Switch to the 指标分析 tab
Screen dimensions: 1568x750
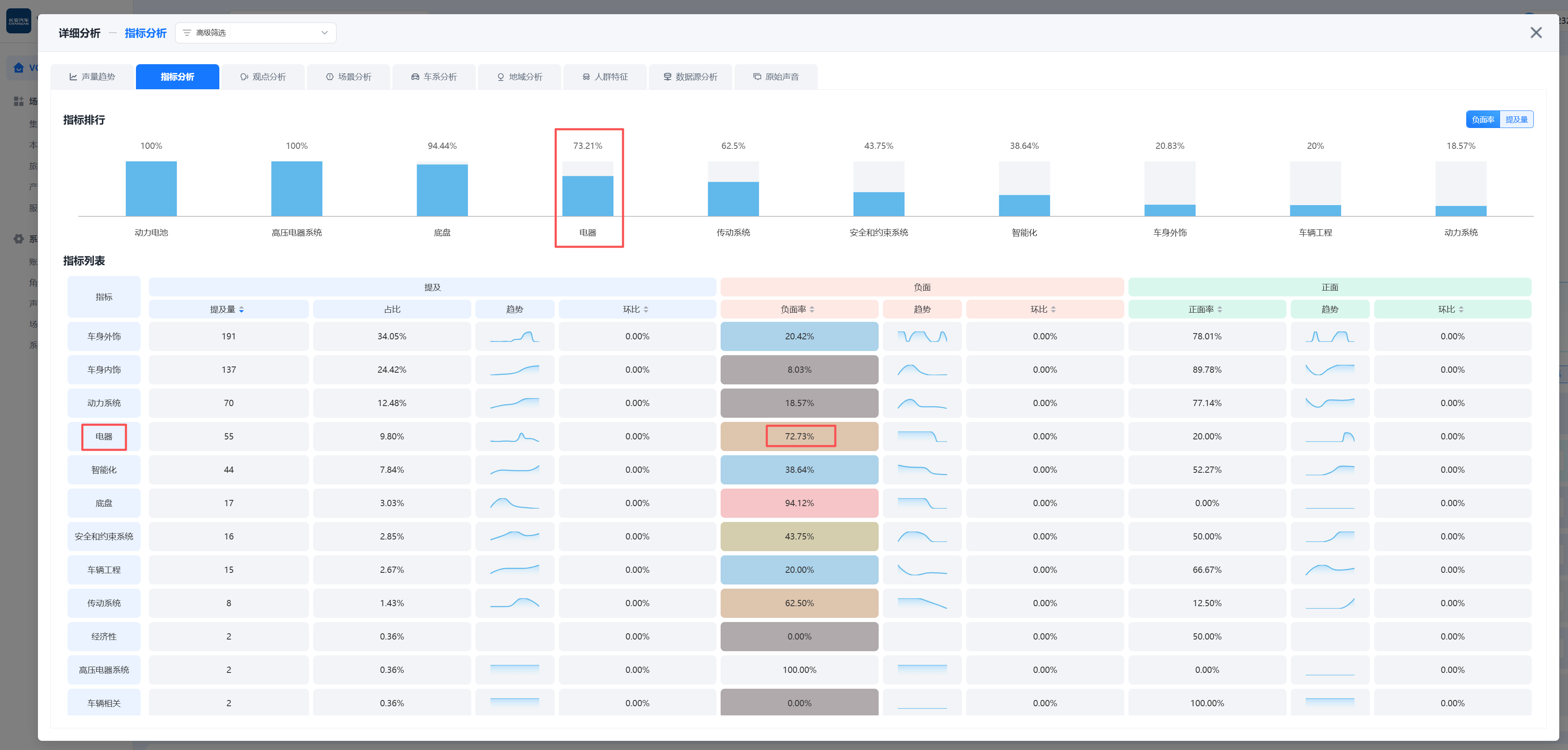click(x=177, y=77)
